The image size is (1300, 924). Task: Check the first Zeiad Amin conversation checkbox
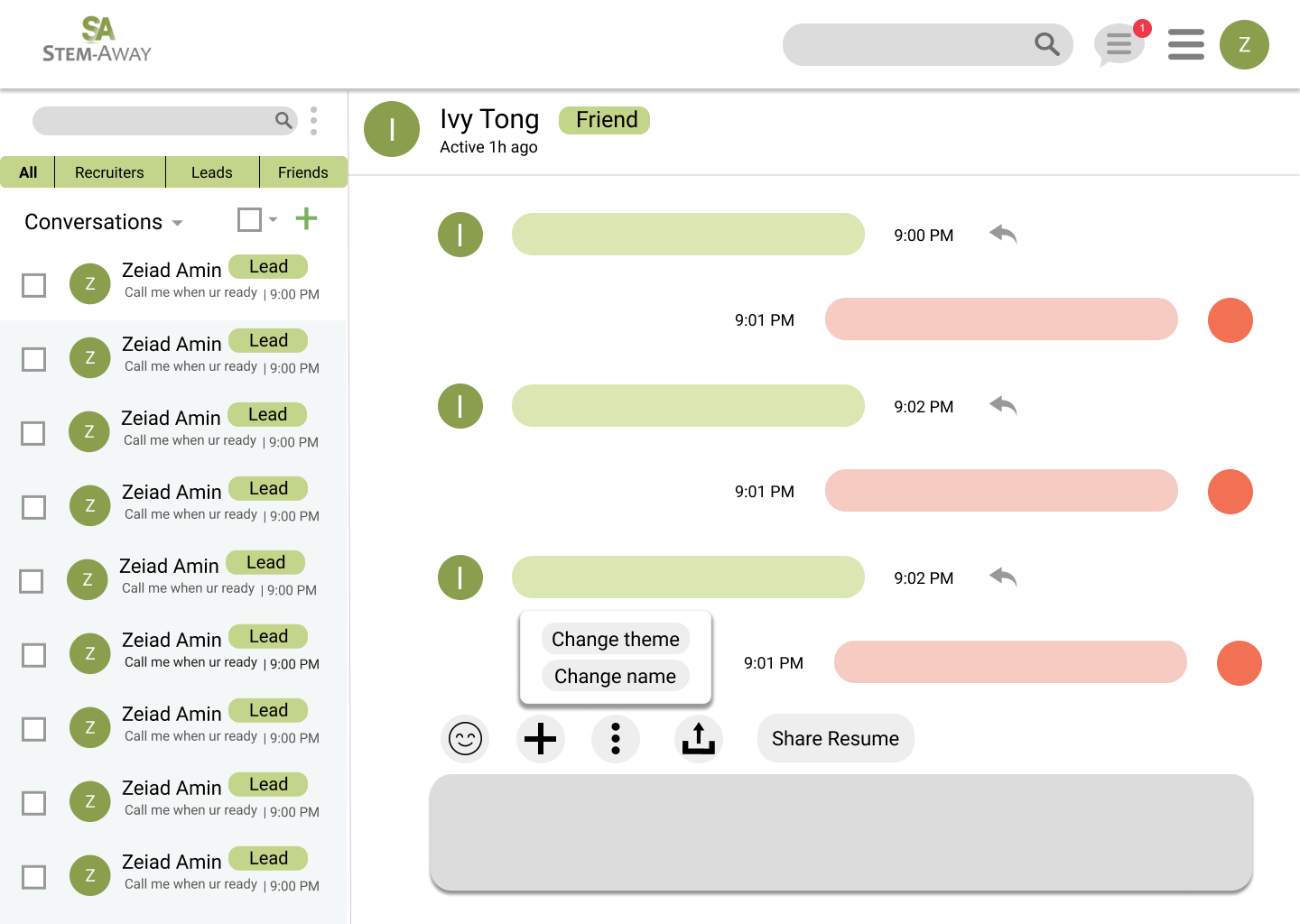34,285
